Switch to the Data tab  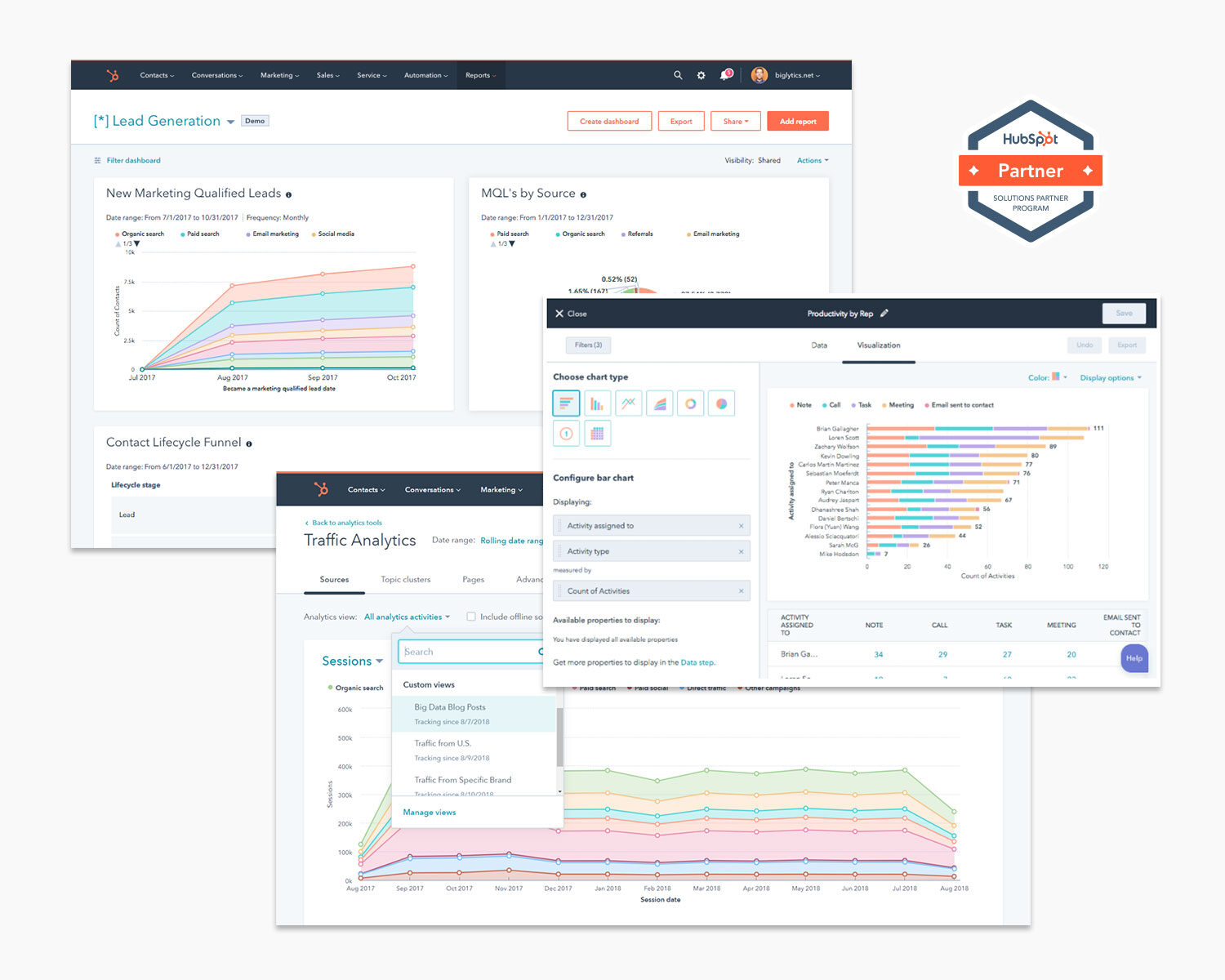pyautogui.click(x=819, y=345)
